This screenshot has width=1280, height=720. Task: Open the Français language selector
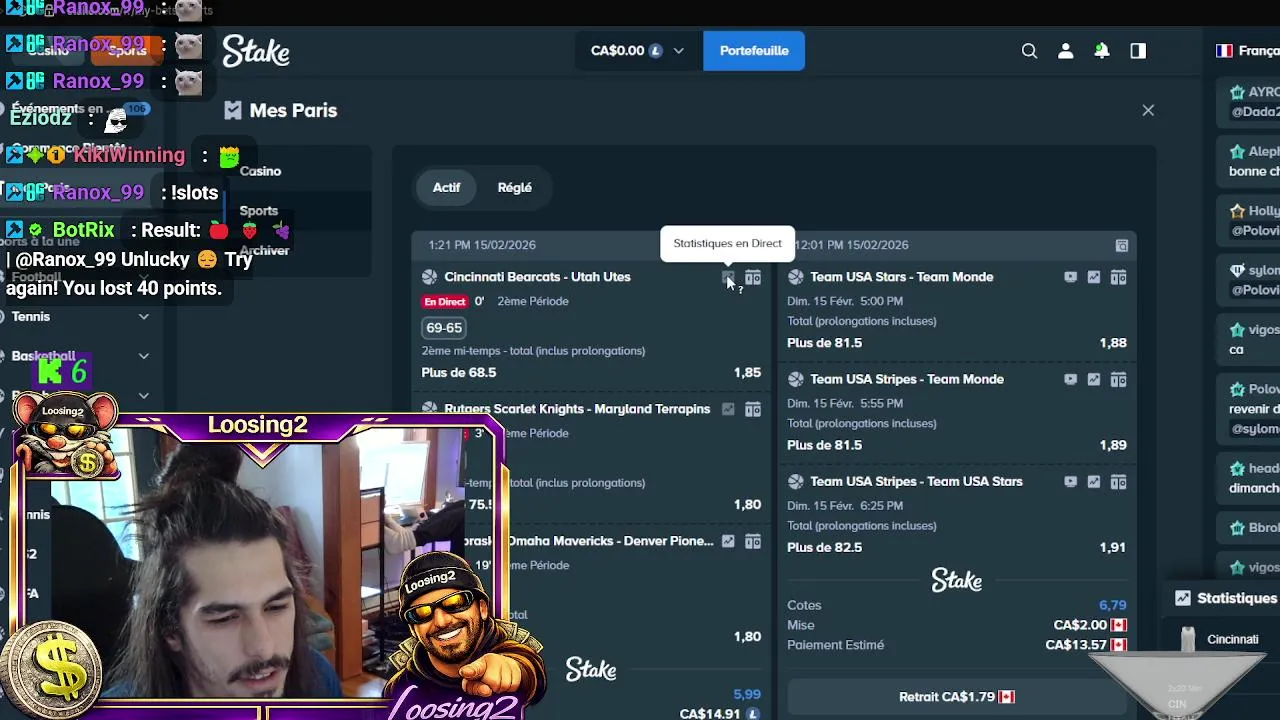coord(1248,51)
